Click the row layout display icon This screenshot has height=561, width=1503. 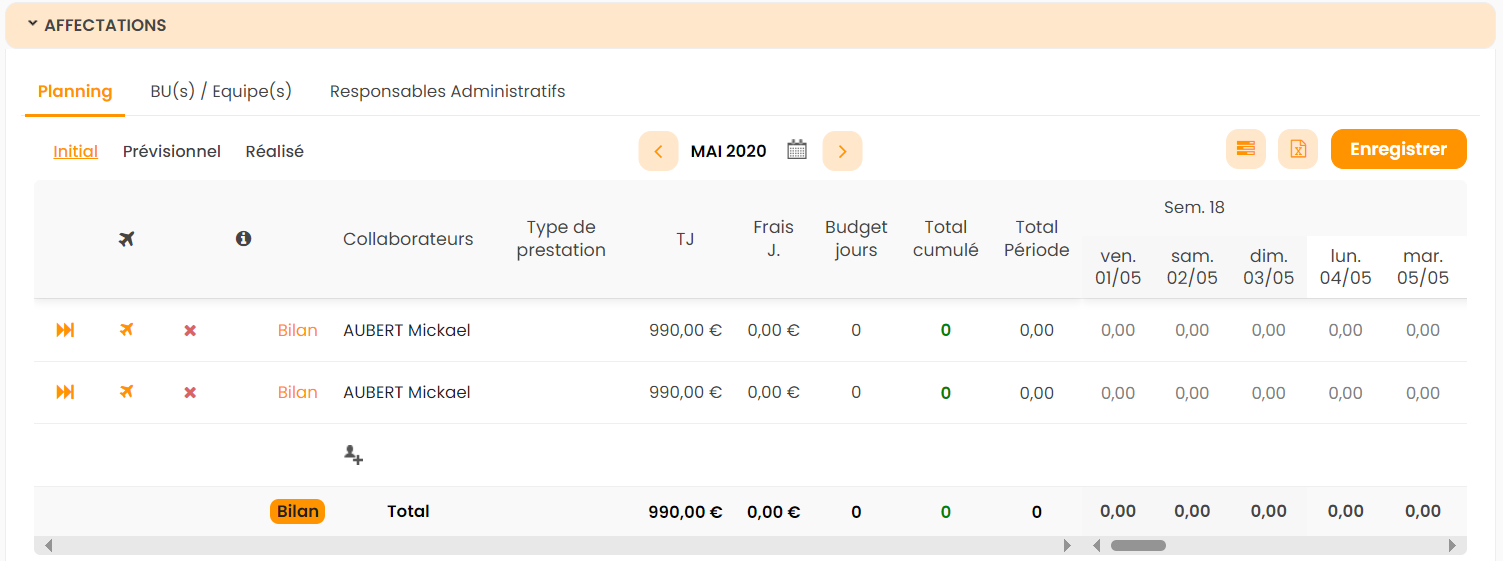point(1245,149)
